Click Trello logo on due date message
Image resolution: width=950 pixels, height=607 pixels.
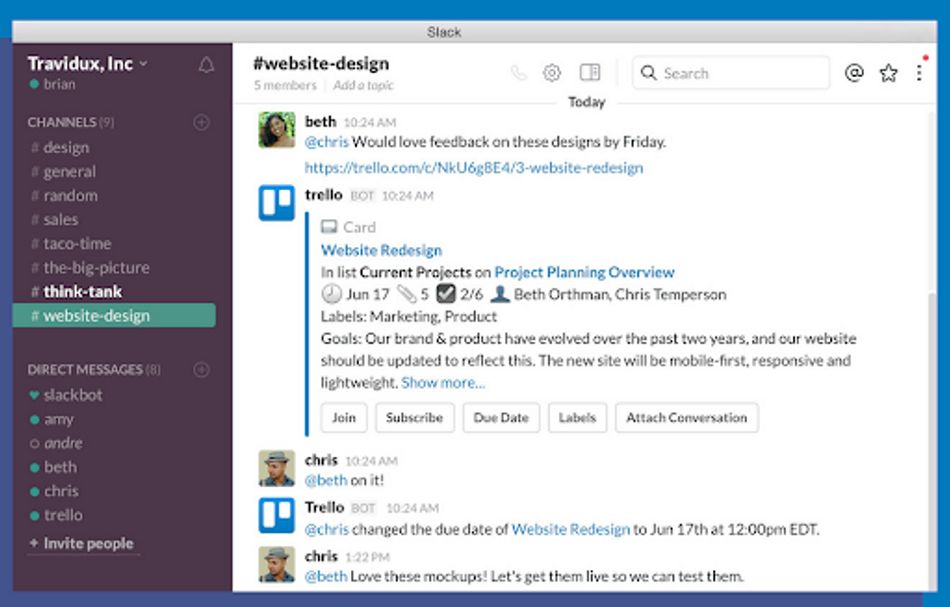coord(277,516)
